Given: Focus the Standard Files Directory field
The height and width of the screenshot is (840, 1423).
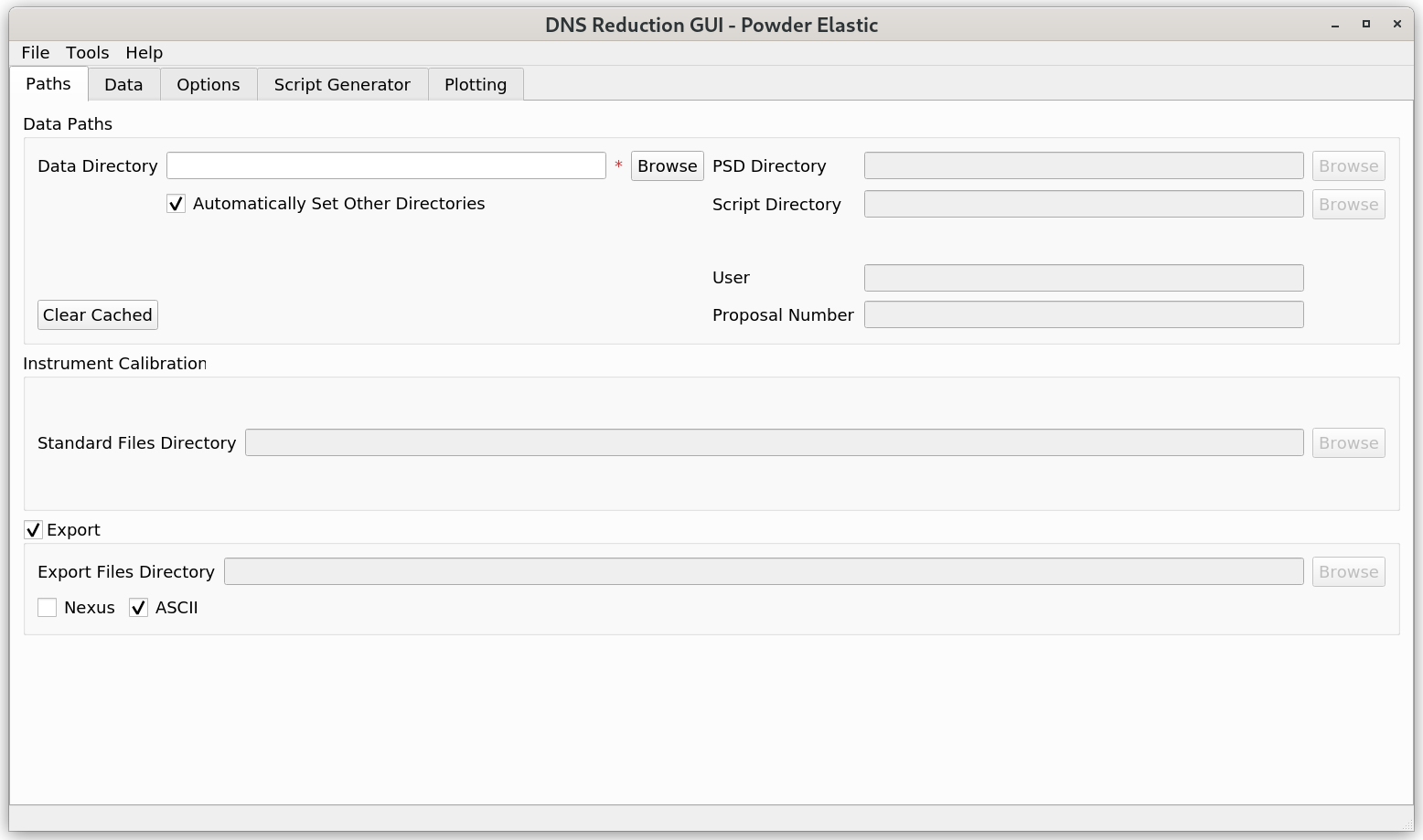Looking at the screenshot, I should [x=774, y=443].
